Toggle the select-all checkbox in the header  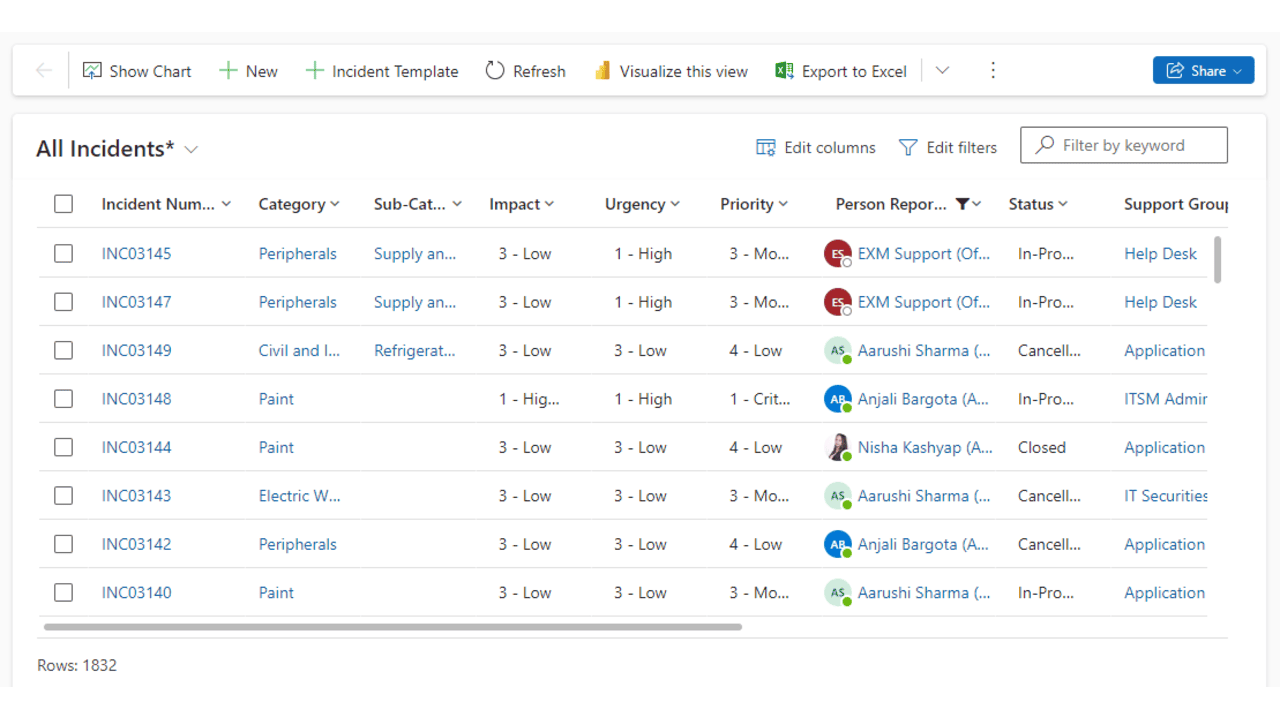[64, 204]
